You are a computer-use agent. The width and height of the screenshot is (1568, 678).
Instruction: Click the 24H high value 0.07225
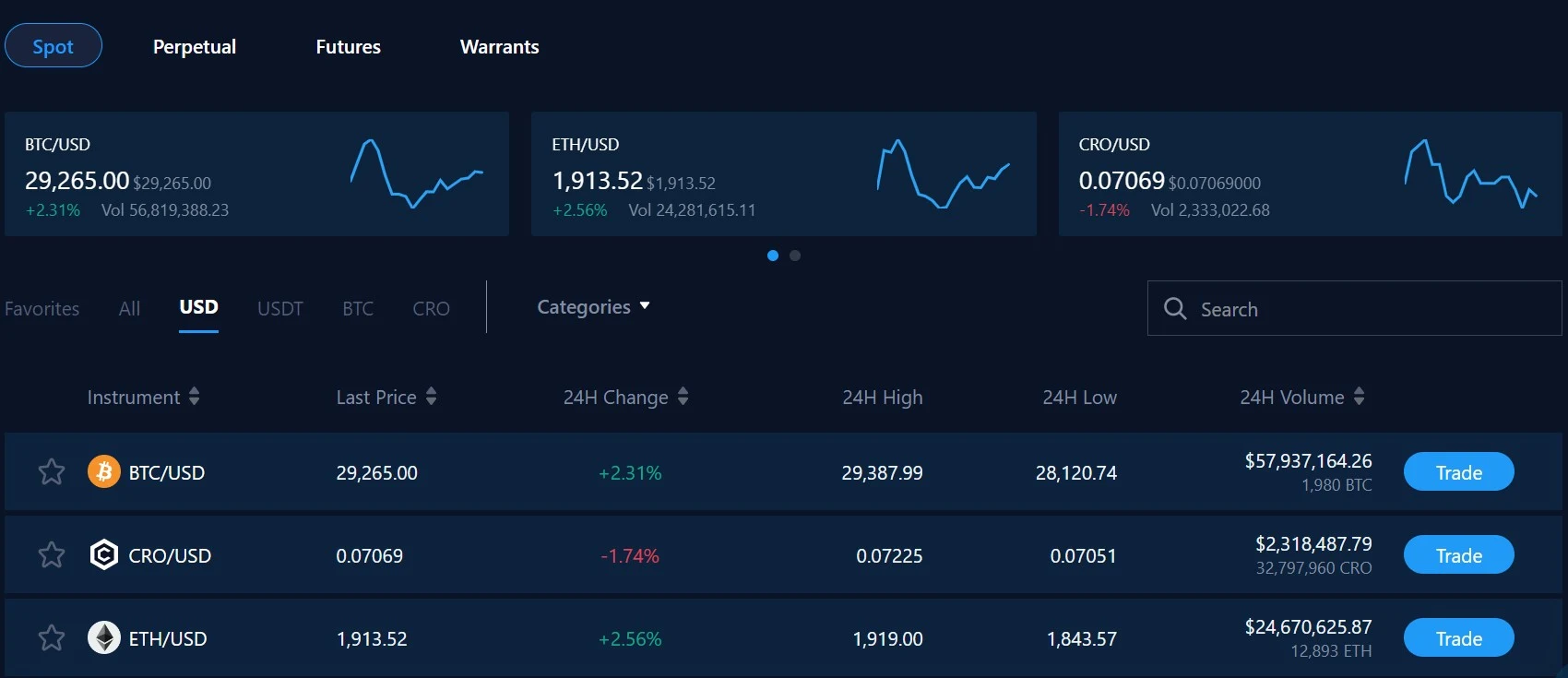889,555
